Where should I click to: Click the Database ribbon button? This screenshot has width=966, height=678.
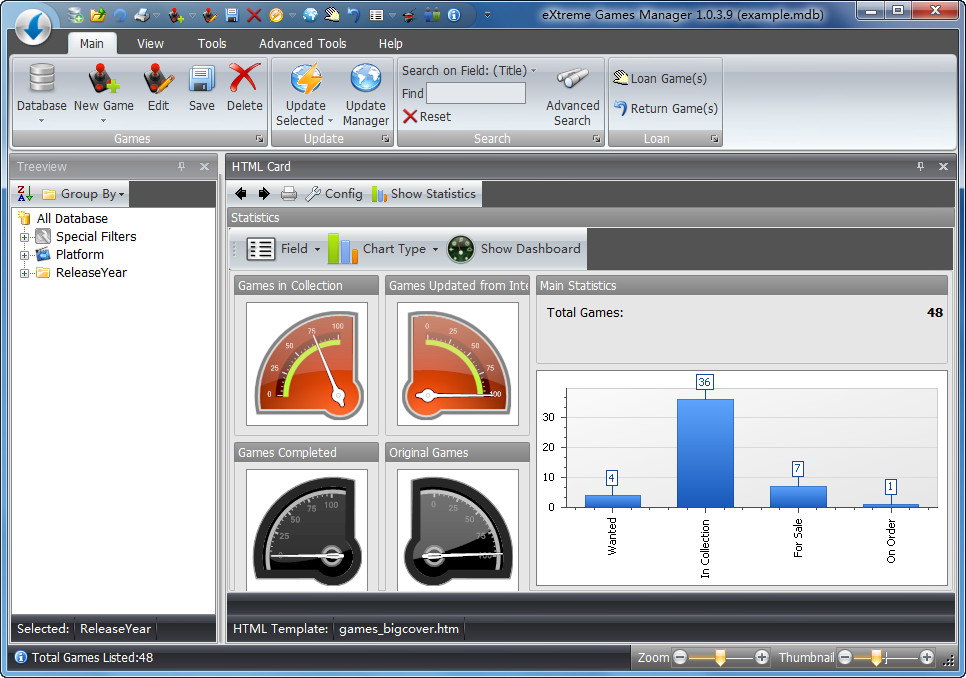[x=41, y=93]
